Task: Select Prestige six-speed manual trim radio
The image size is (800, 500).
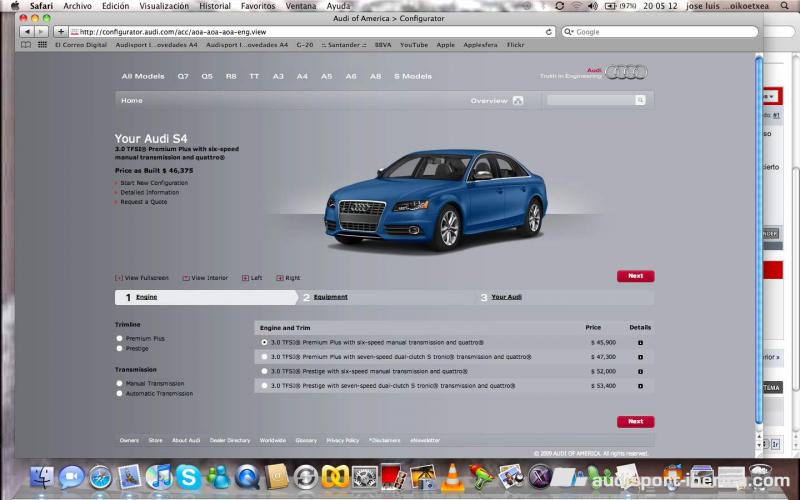Action: coord(264,371)
